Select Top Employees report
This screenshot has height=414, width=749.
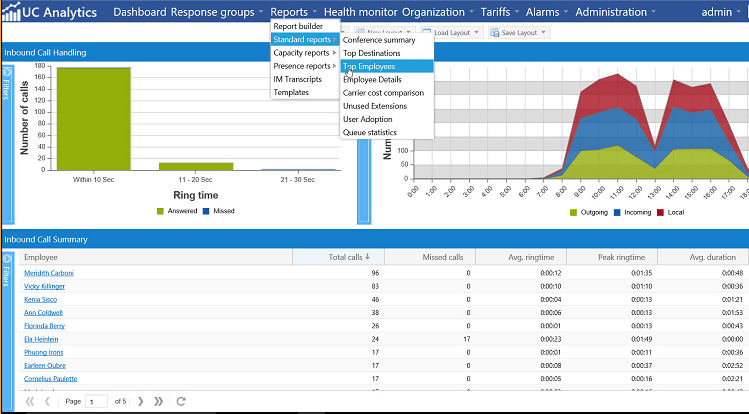(x=387, y=66)
